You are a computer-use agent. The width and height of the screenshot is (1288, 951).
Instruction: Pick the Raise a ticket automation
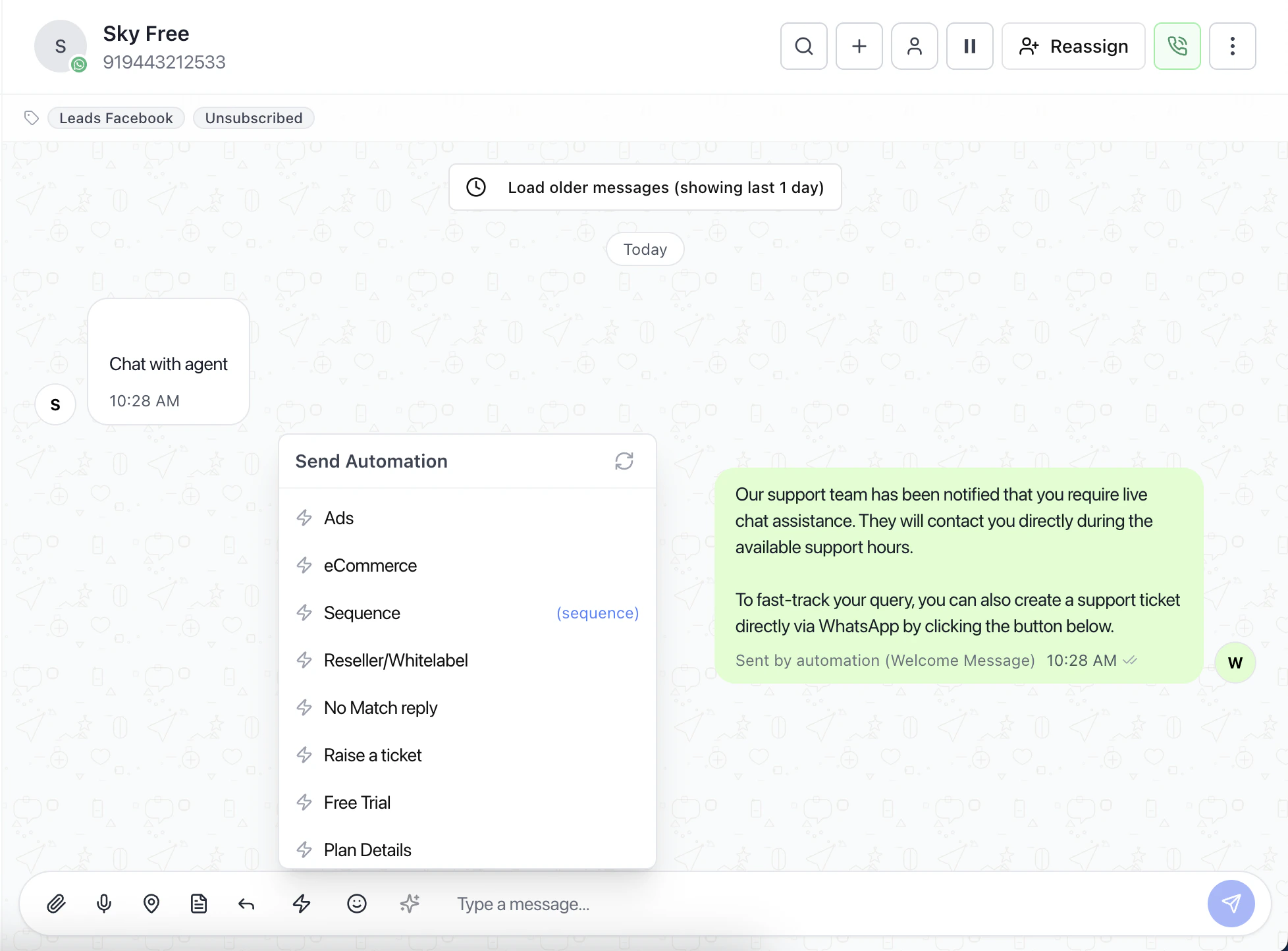(373, 755)
